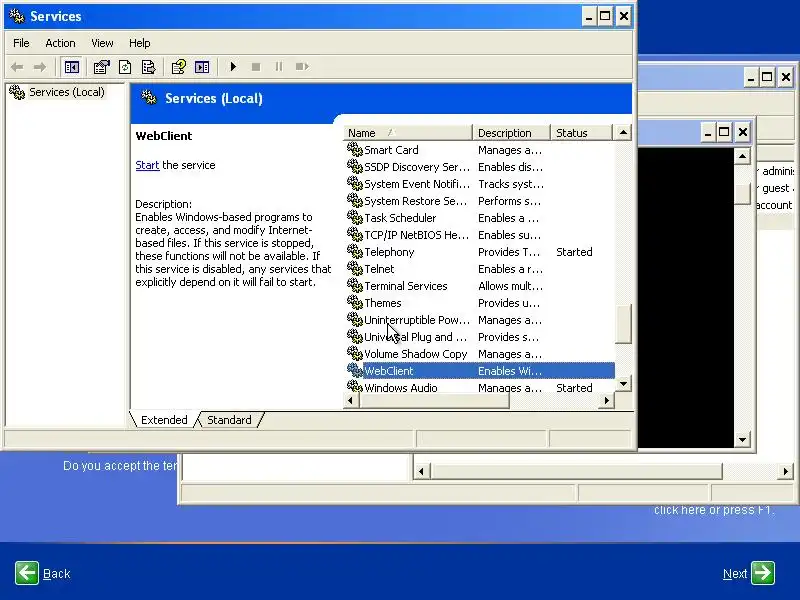Select the System Restore Service icon
Image resolution: width=800 pixels, height=600 pixels.
tap(355, 201)
